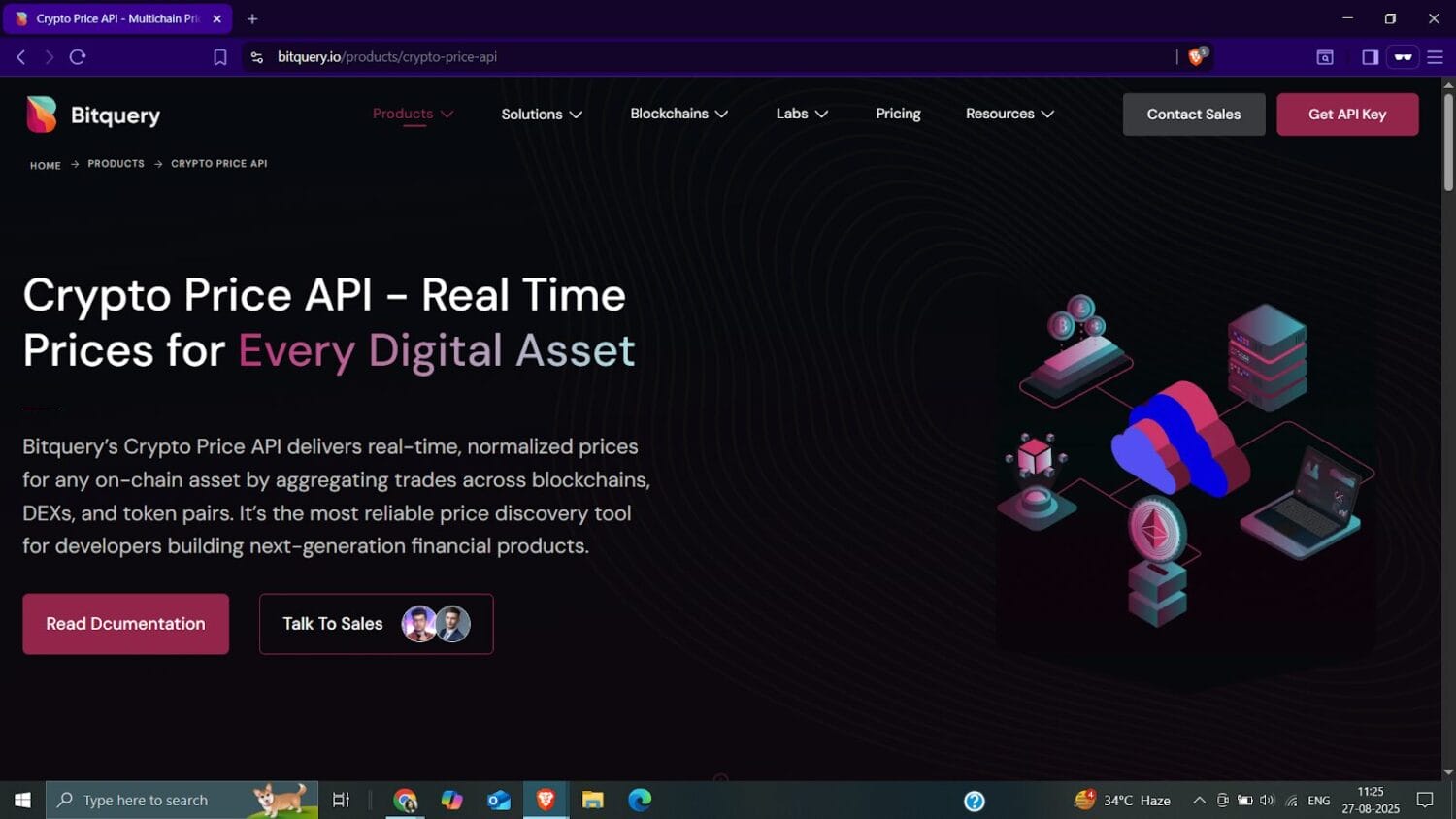Open File Explorer from taskbar
Viewport: 1456px width, 819px height.
(x=592, y=800)
